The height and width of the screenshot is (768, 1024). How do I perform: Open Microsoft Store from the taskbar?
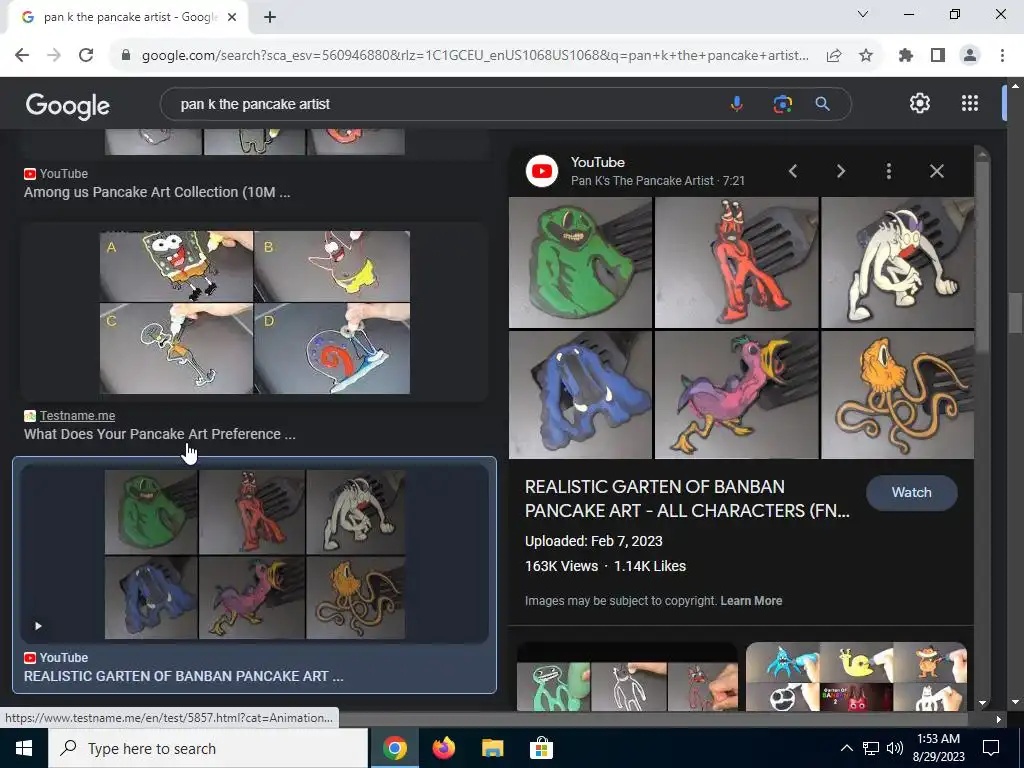tap(541, 748)
